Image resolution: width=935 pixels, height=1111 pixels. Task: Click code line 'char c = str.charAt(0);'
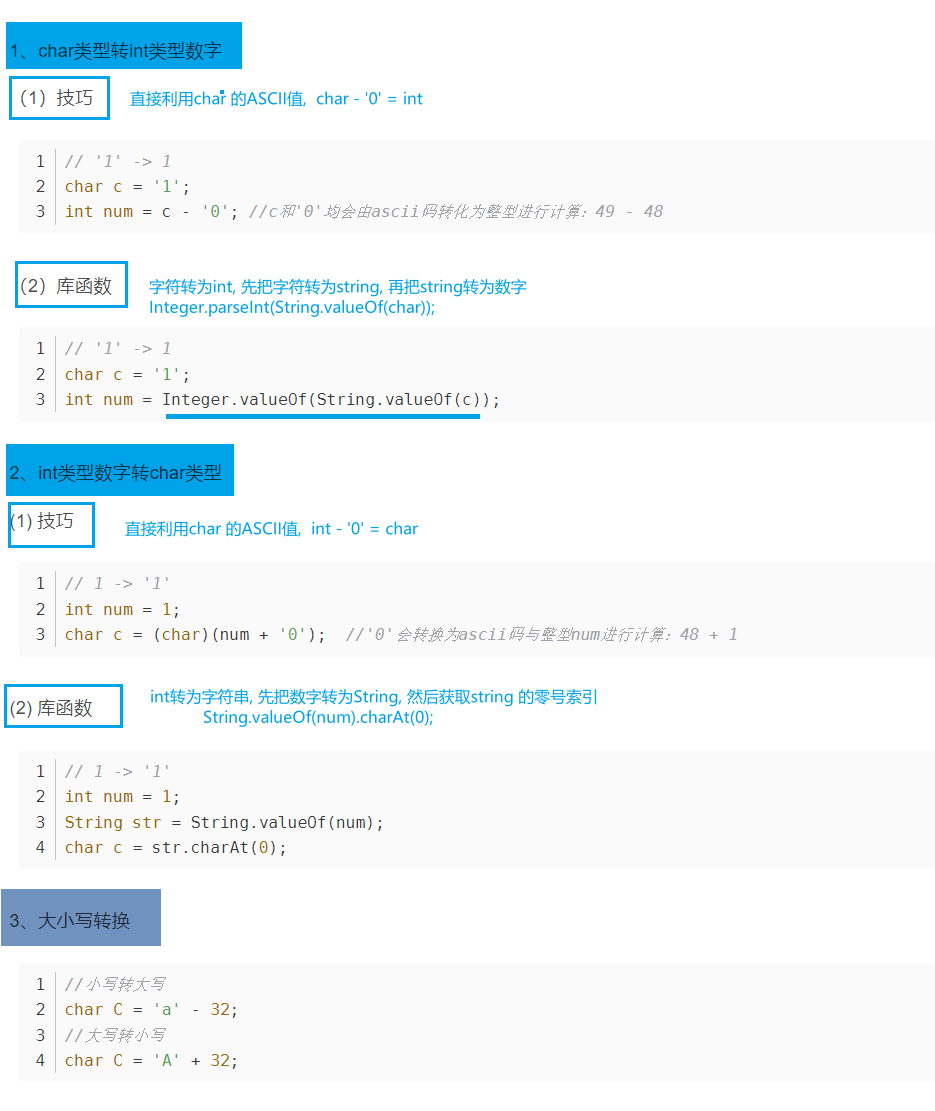click(x=176, y=847)
